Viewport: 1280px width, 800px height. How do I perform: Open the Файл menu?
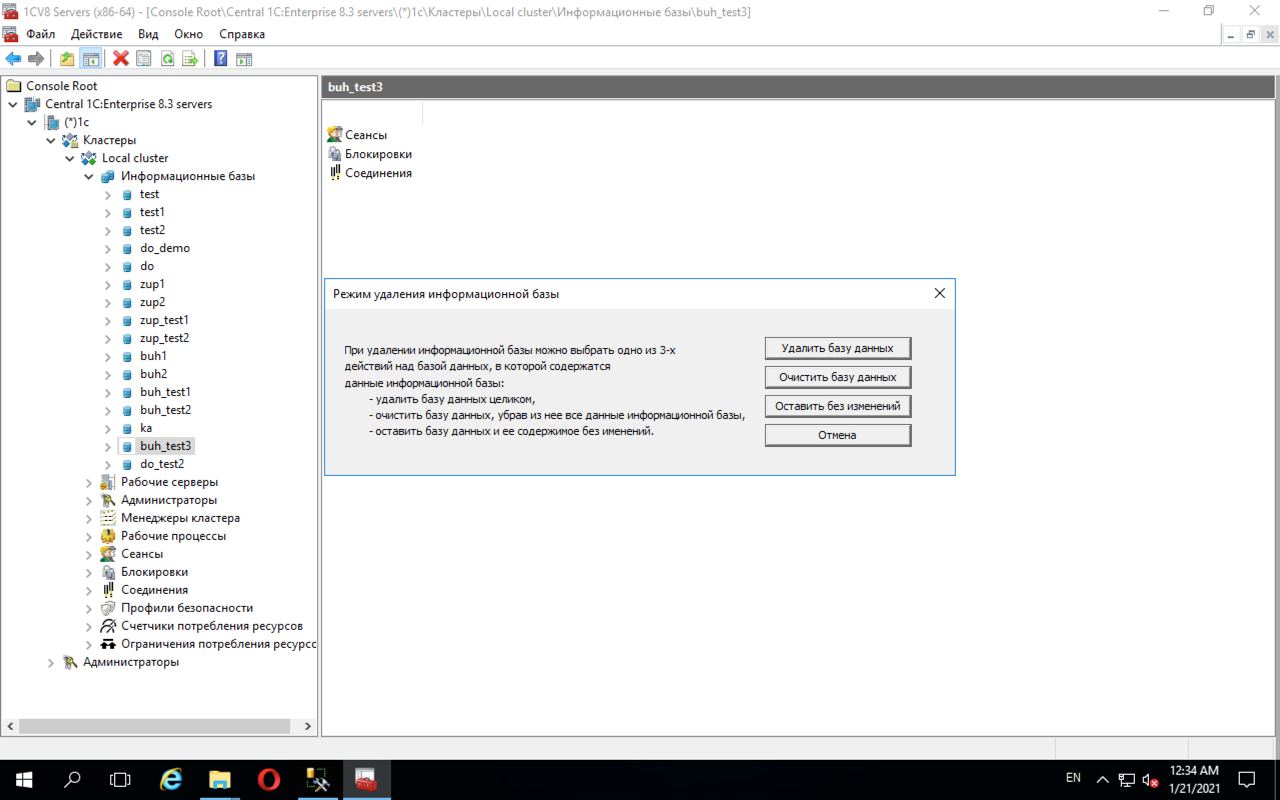click(41, 34)
